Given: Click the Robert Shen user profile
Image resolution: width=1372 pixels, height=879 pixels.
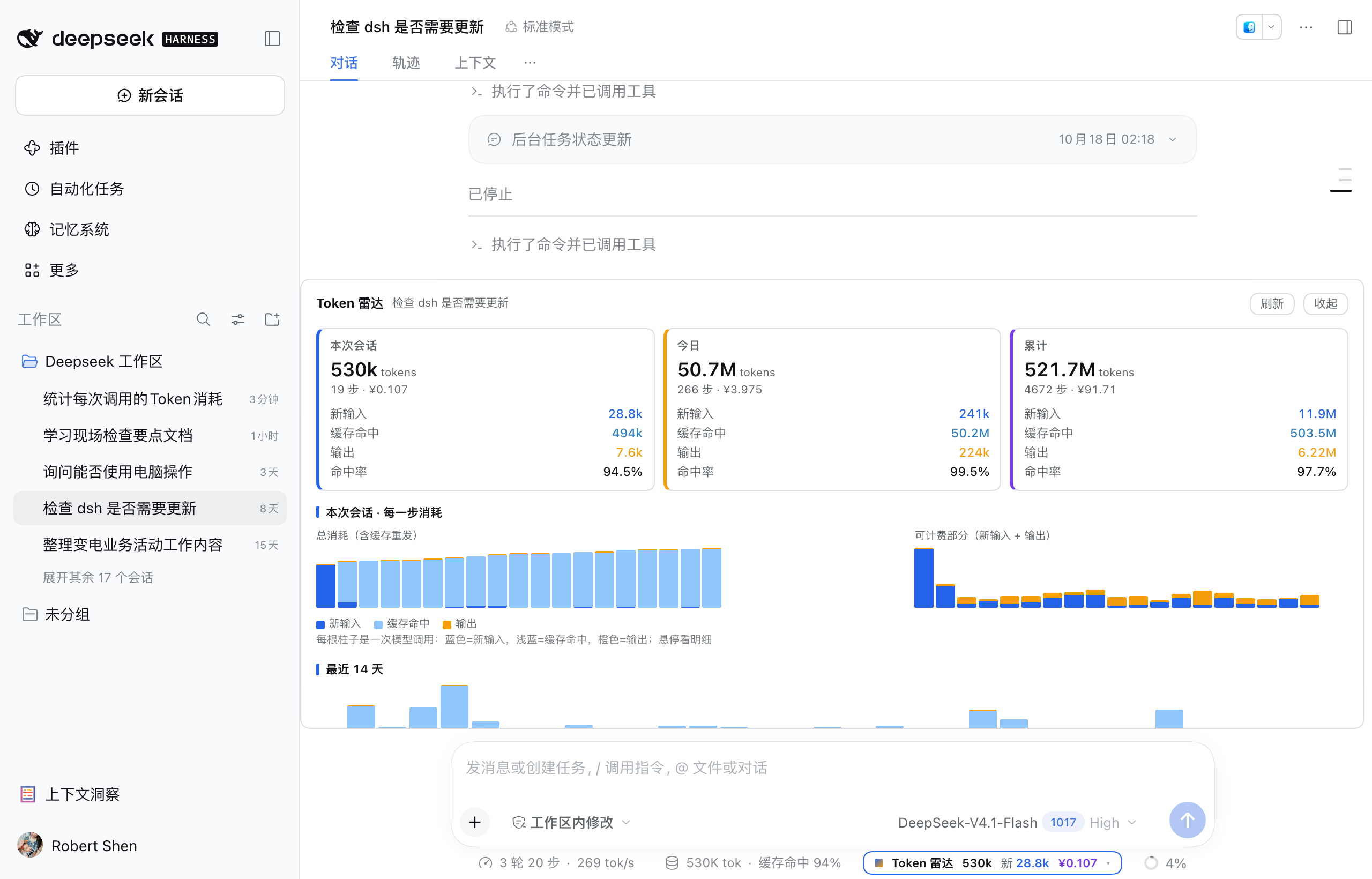Looking at the screenshot, I should pyautogui.click(x=78, y=845).
